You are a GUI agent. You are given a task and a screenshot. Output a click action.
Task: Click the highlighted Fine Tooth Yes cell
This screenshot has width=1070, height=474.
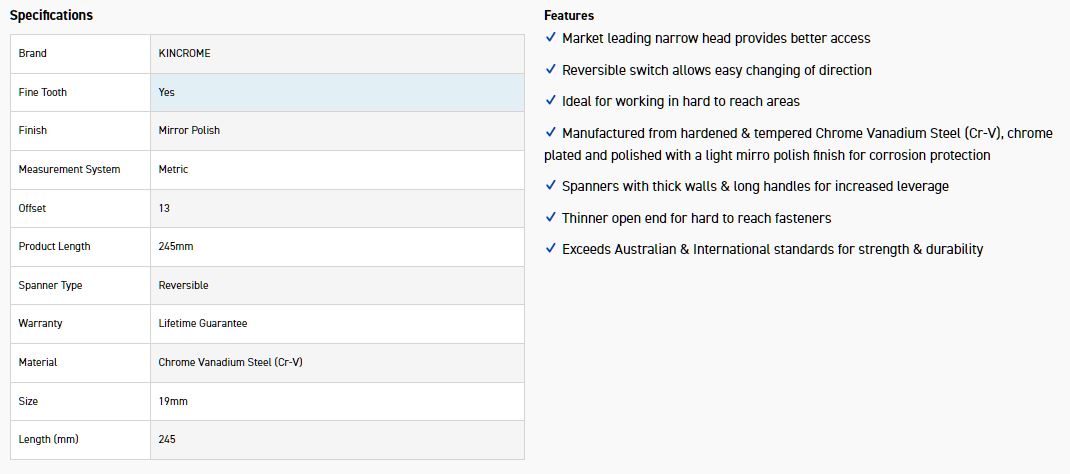(x=337, y=92)
